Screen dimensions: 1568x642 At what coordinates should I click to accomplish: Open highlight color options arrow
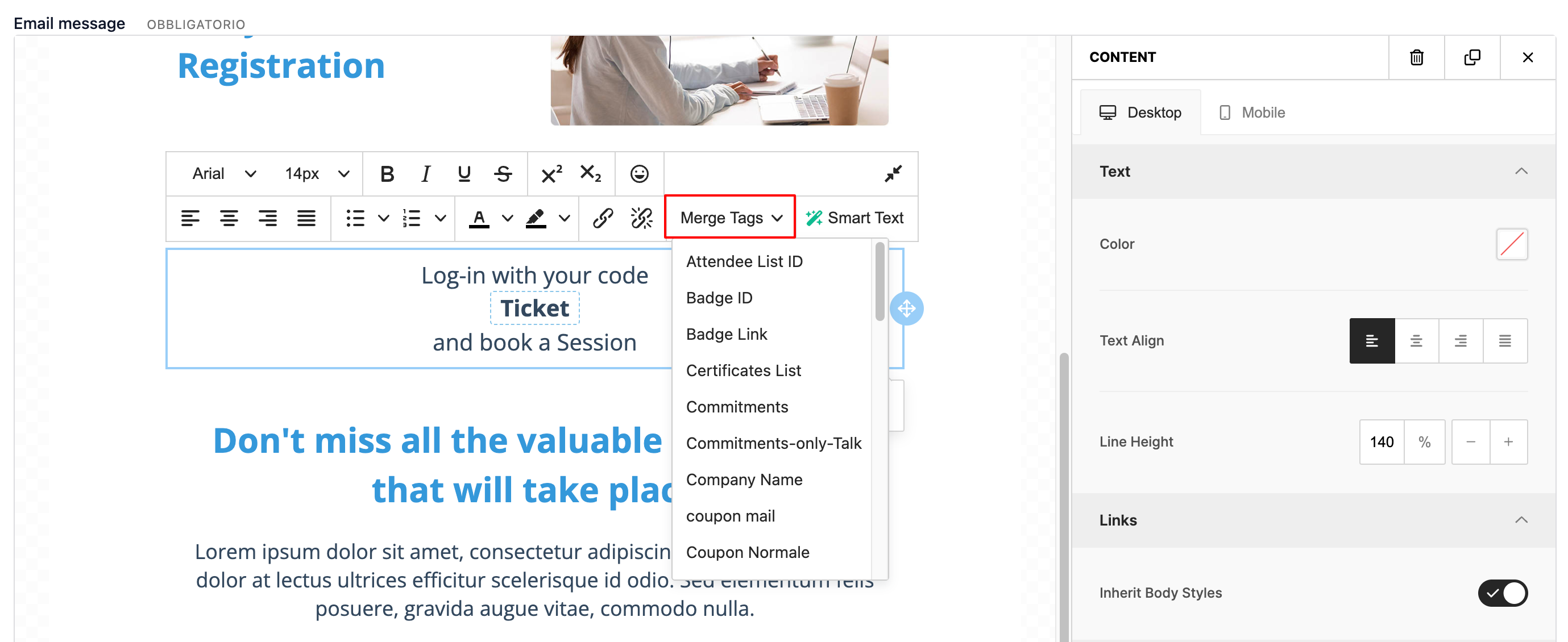point(565,218)
